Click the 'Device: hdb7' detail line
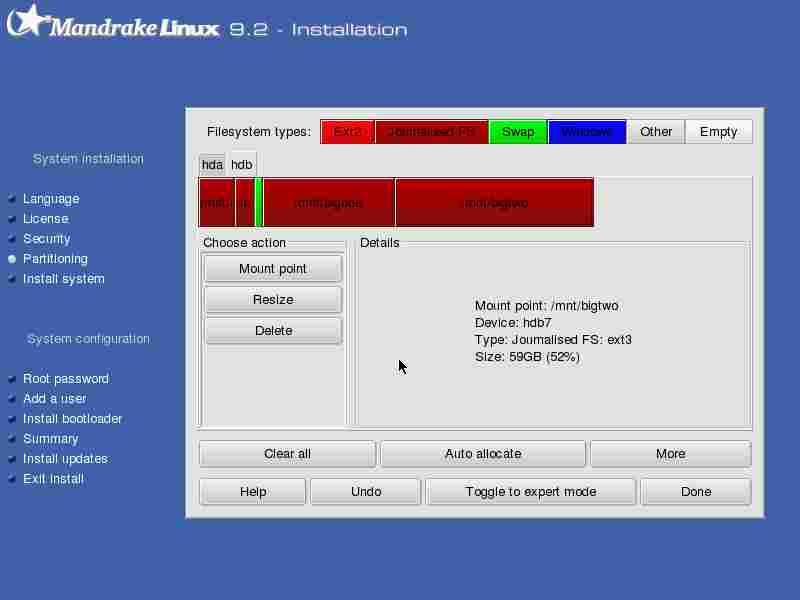Image resolution: width=800 pixels, height=600 pixels. click(x=513, y=322)
